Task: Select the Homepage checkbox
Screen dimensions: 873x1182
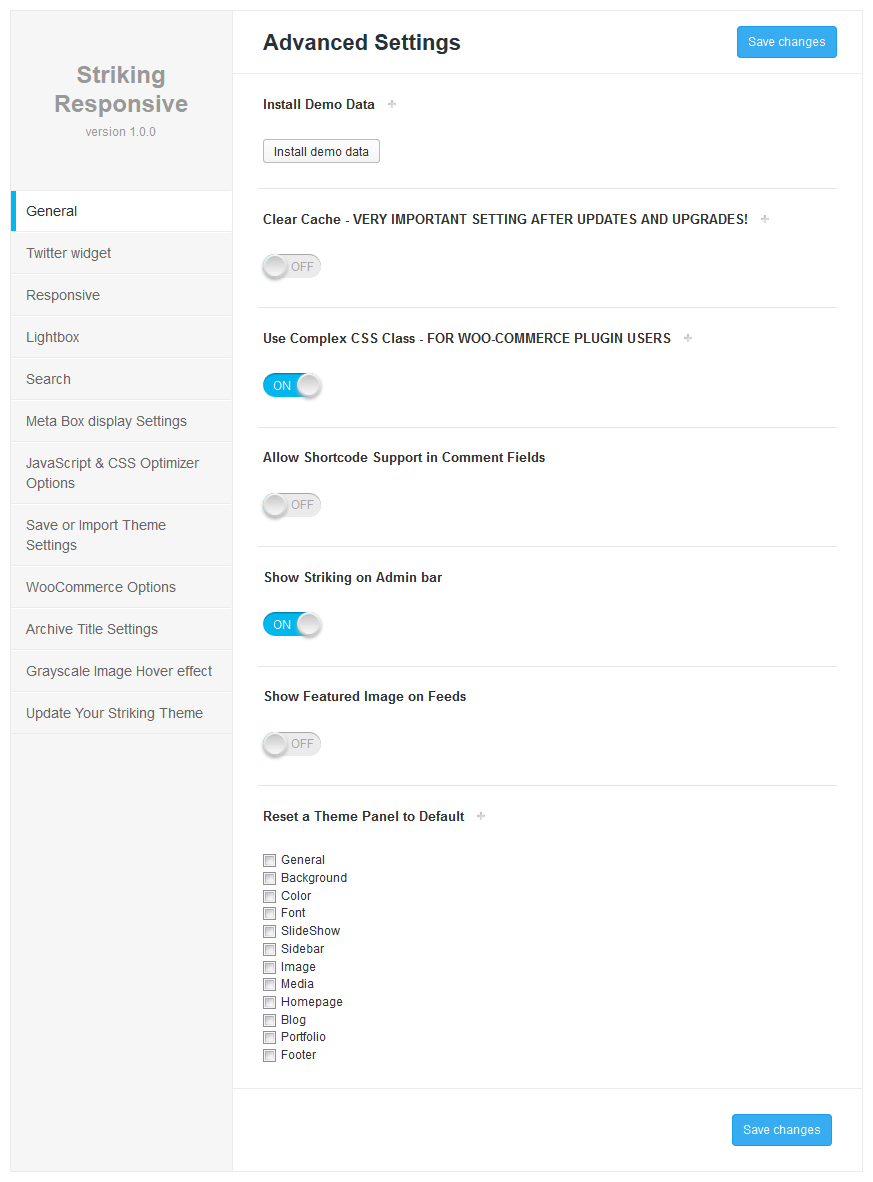Action: pyautogui.click(x=269, y=1002)
